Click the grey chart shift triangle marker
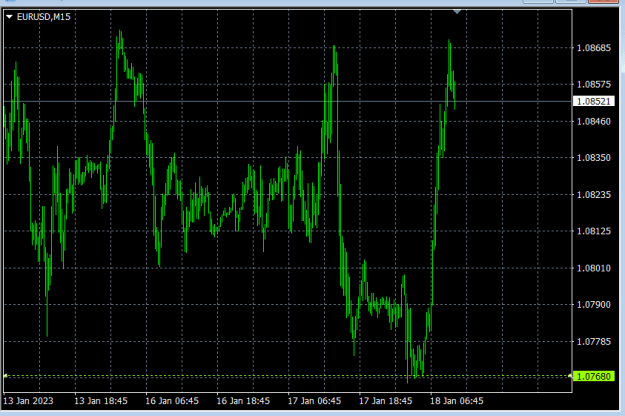Viewport: 625px width, 416px height. click(457, 12)
